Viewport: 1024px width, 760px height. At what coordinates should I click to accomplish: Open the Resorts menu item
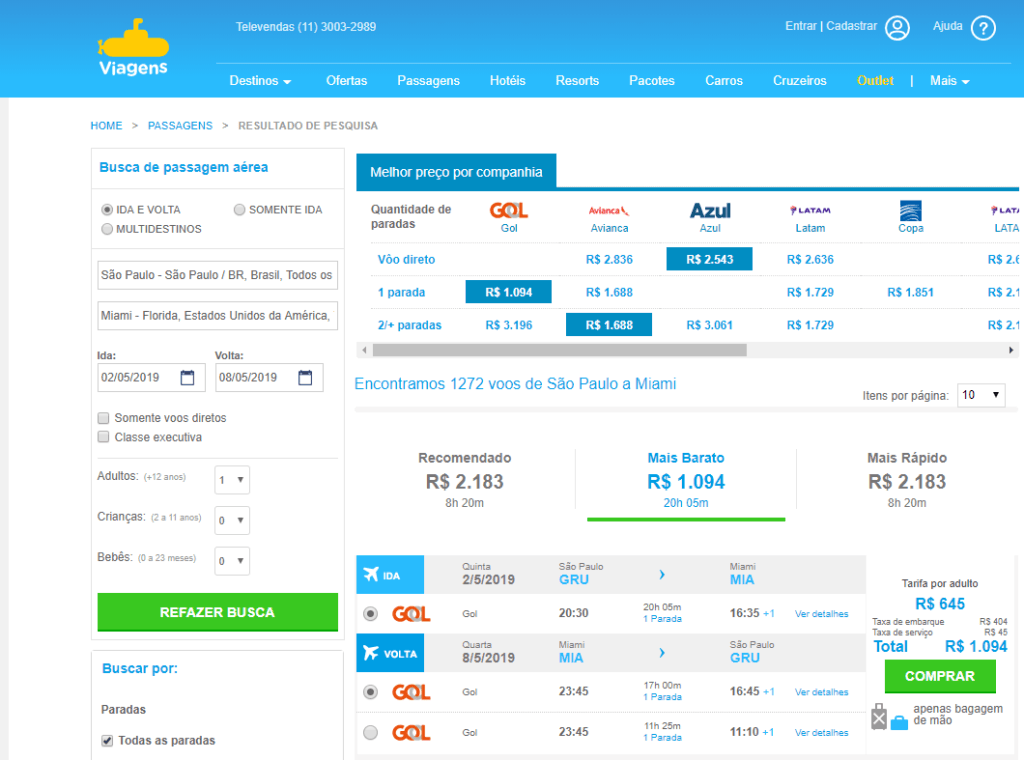click(577, 80)
